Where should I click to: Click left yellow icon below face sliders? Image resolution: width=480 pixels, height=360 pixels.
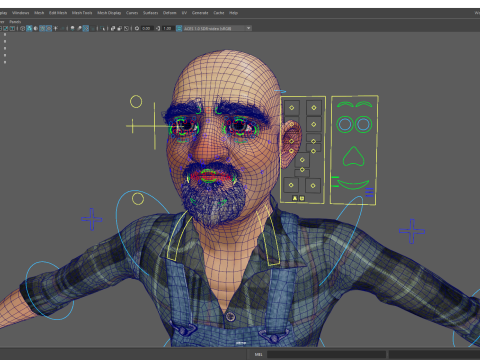pos(295,198)
